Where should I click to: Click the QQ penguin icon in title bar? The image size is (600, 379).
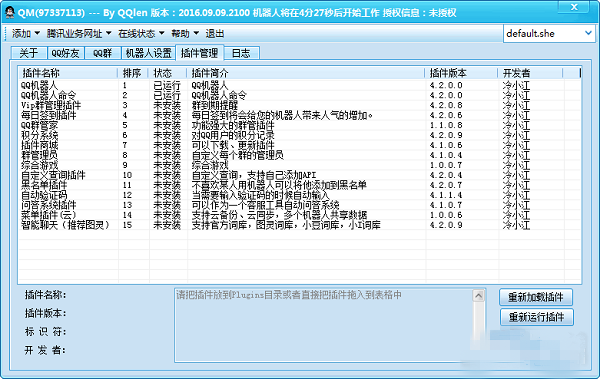pos(9,12)
